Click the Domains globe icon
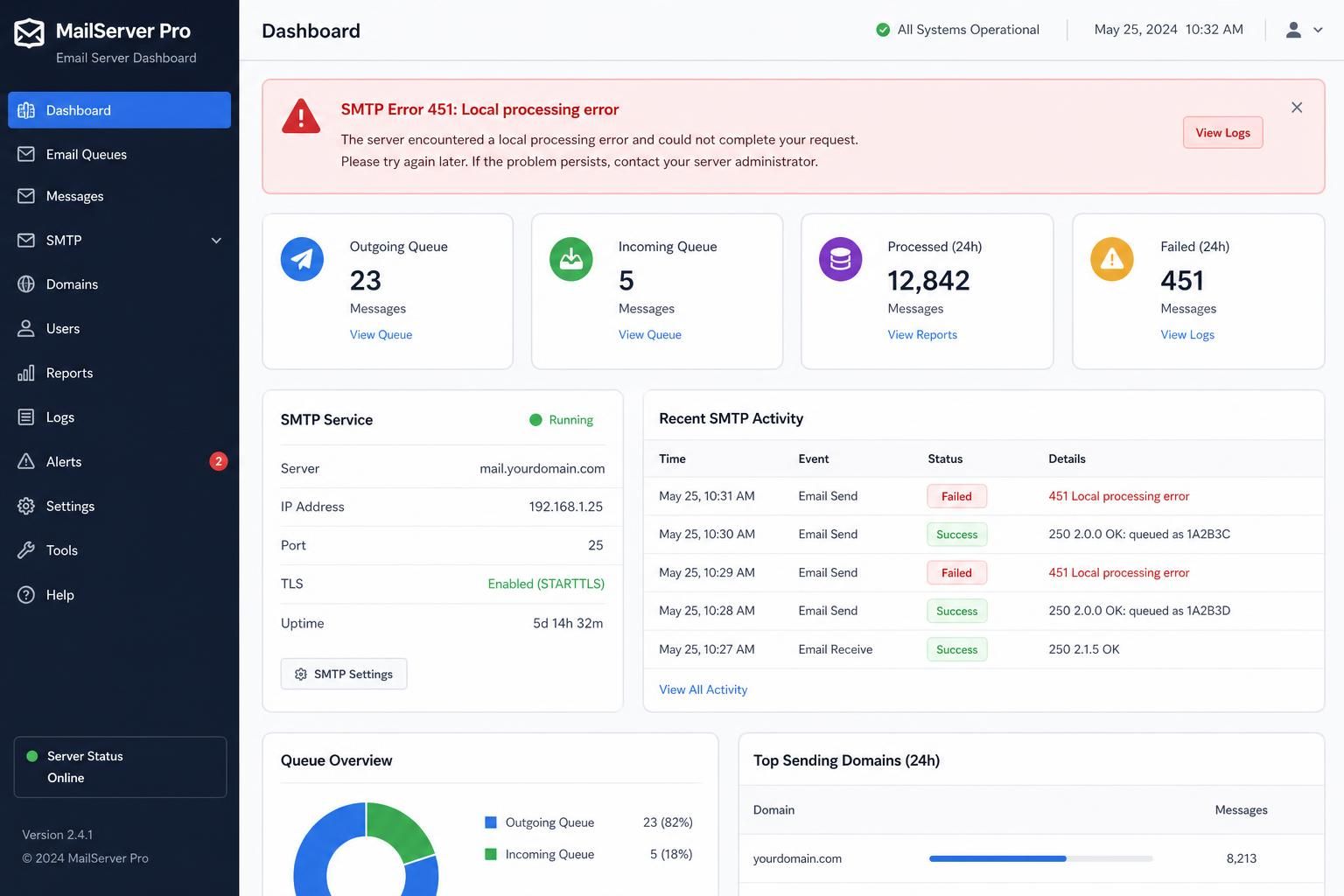This screenshot has height=896, width=1344. point(26,284)
